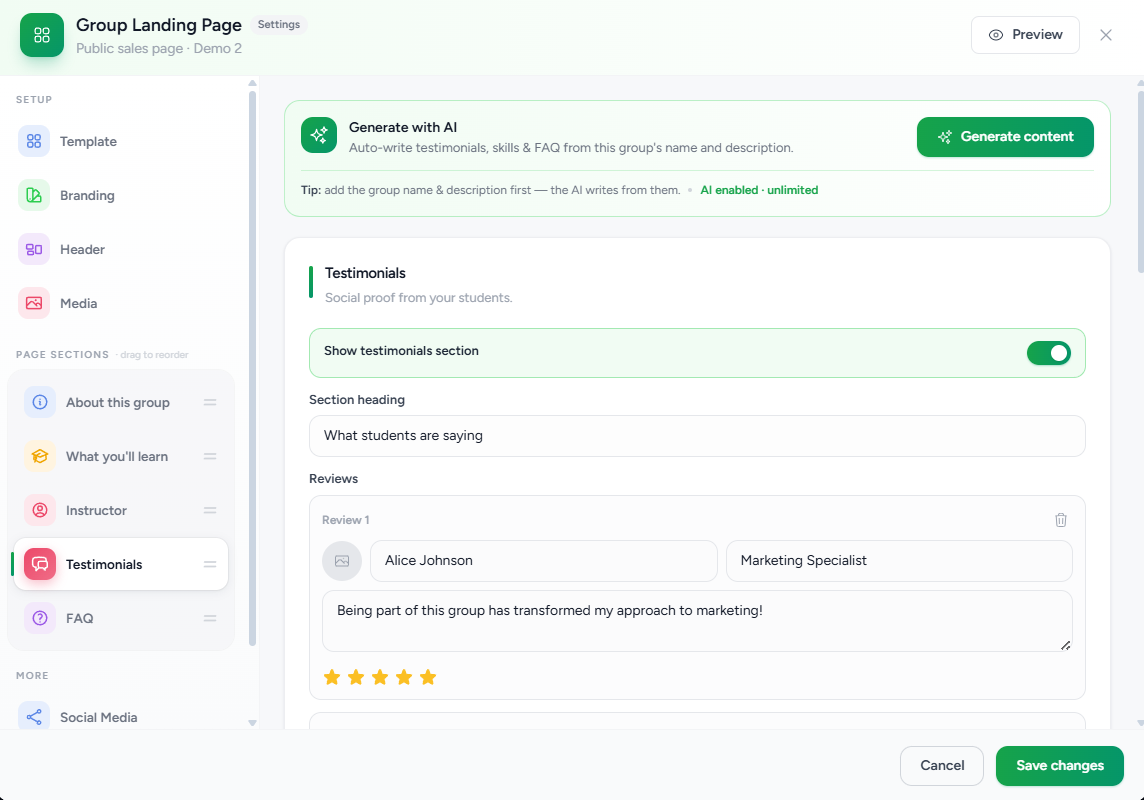
Task: Click the Social Media share icon
Action: point(34,717)
